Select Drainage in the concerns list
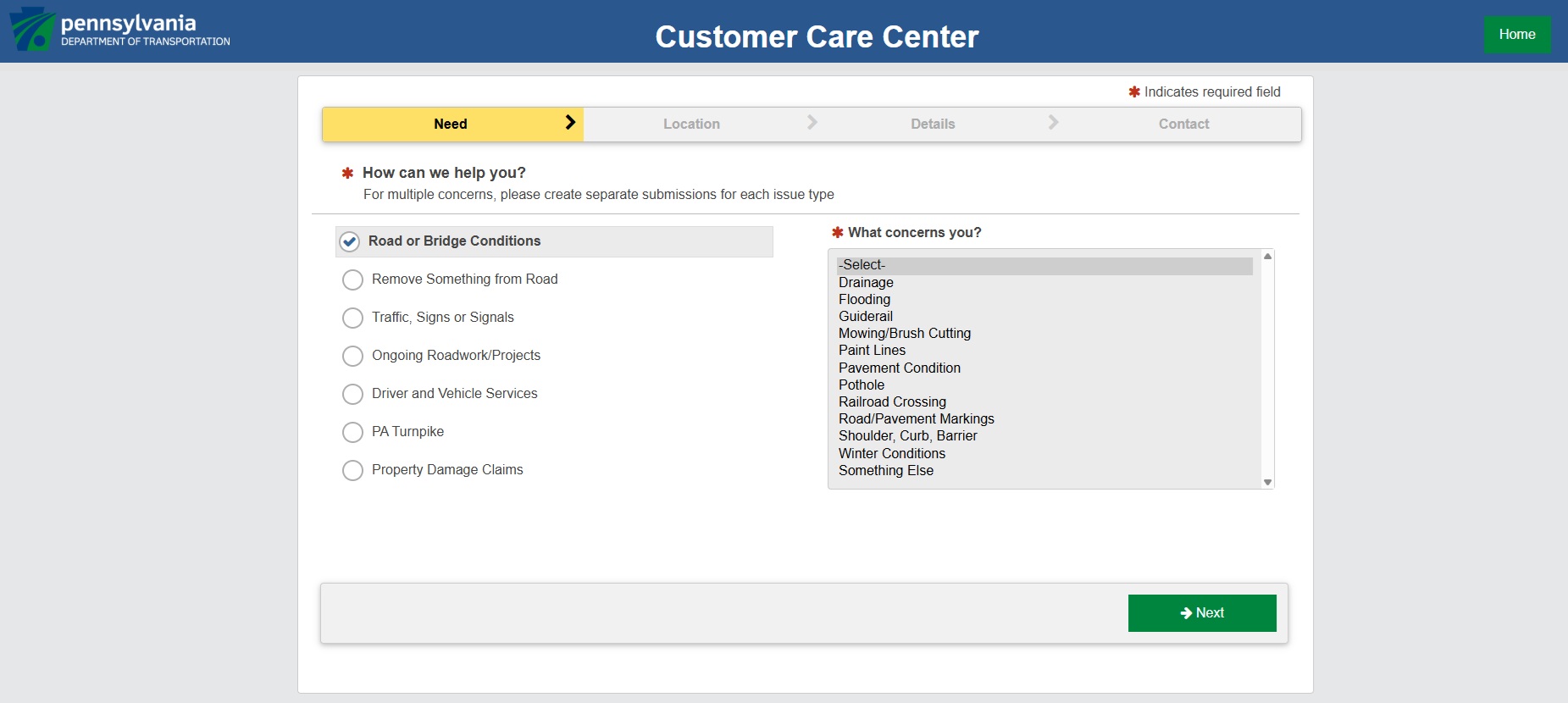This screenshot has width=1568, height=703. pos(866,282)
